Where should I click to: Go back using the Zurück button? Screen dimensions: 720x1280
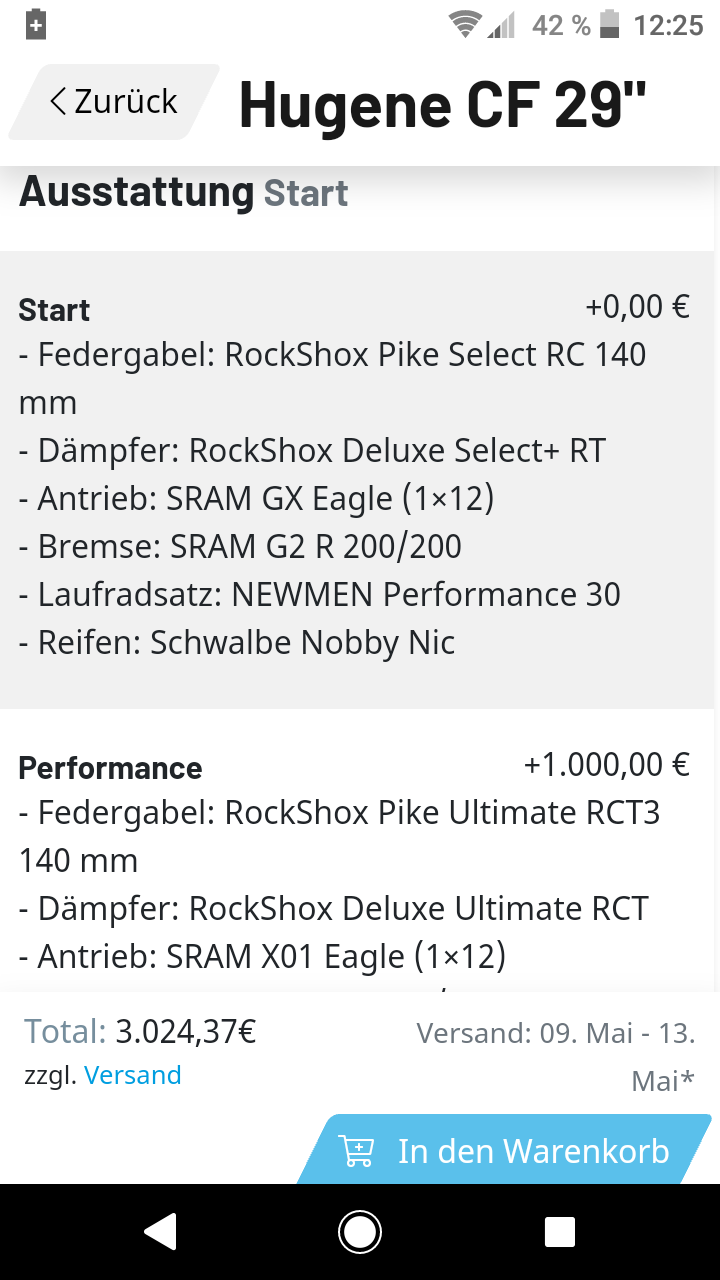[x=113, y=101]
